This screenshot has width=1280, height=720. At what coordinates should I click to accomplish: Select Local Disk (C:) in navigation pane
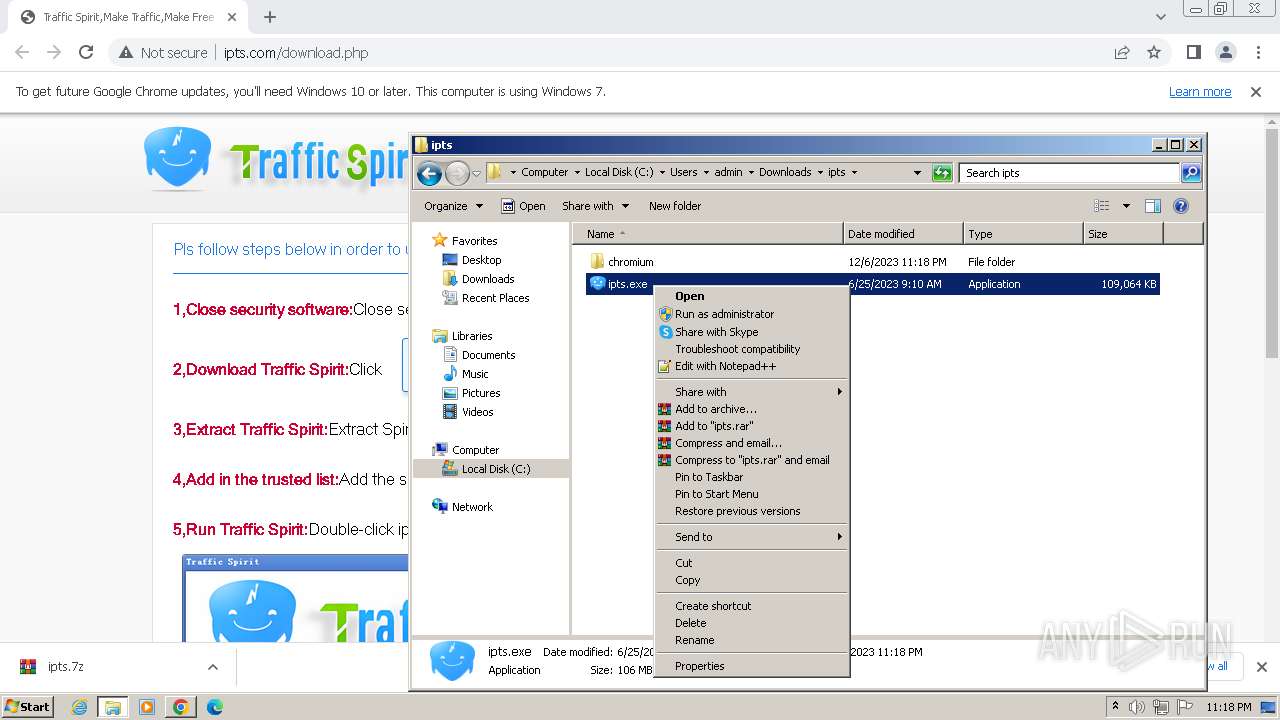(x=496, y=469)
